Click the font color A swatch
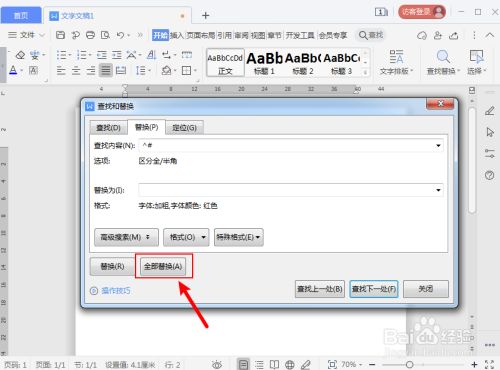The height and width of the screenshot is (370, 500). (13, 70)
